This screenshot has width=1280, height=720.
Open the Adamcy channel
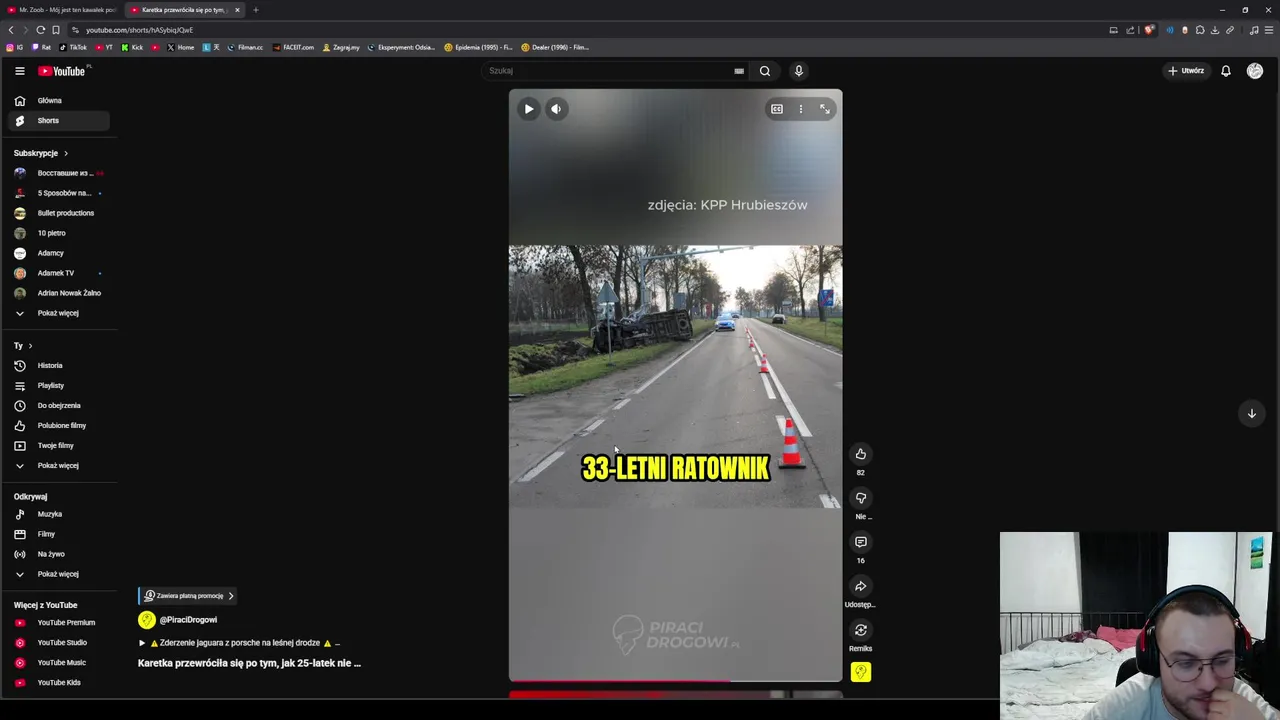click(59, 253)
